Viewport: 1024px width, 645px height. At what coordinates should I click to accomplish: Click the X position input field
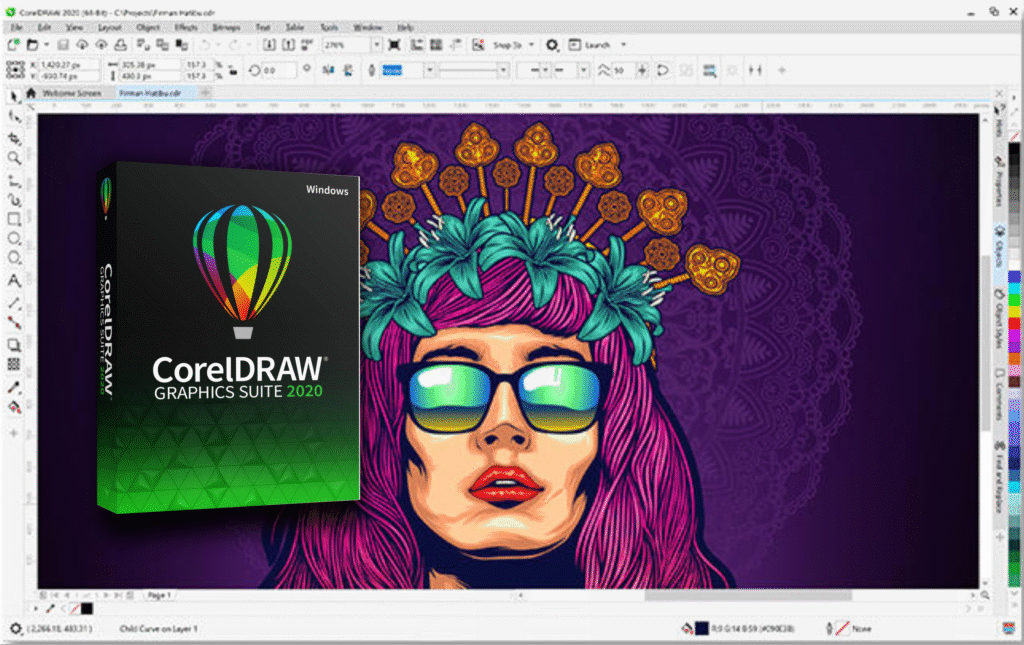click(x=69, y=65)
